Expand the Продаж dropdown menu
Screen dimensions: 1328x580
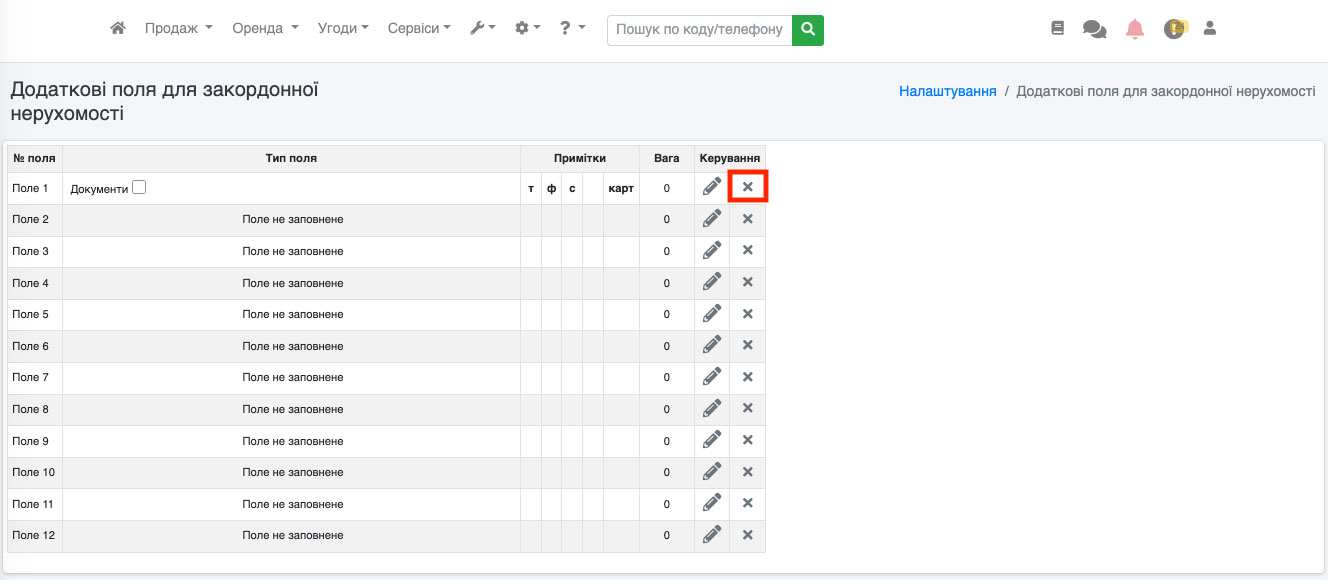(x=178, y=29)
